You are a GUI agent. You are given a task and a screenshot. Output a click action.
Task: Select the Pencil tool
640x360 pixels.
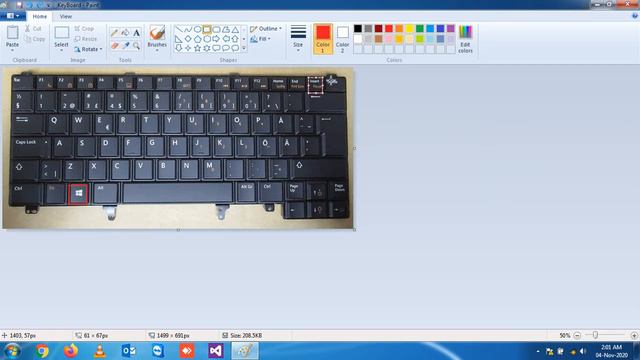coord(115,33)
